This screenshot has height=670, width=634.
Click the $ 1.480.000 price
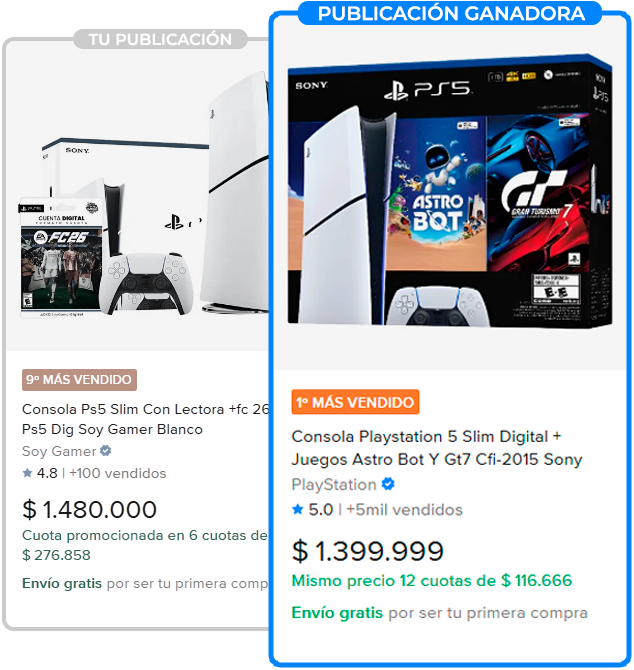89,509
